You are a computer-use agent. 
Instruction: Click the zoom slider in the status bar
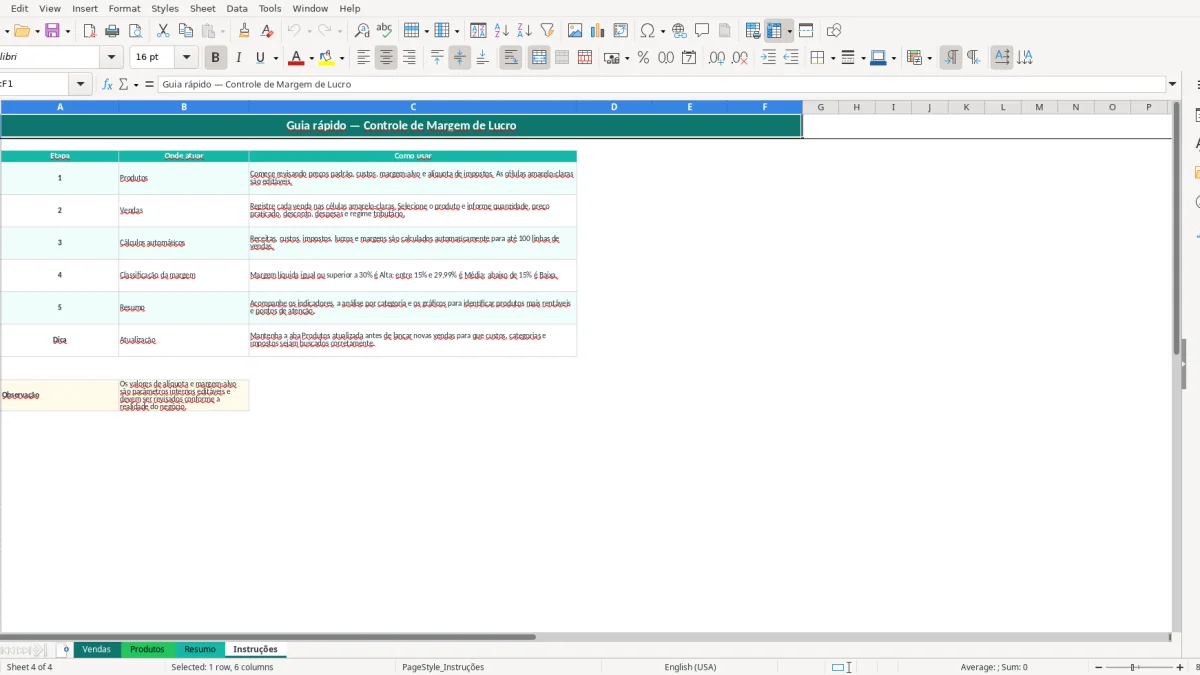pos(1134,667)
